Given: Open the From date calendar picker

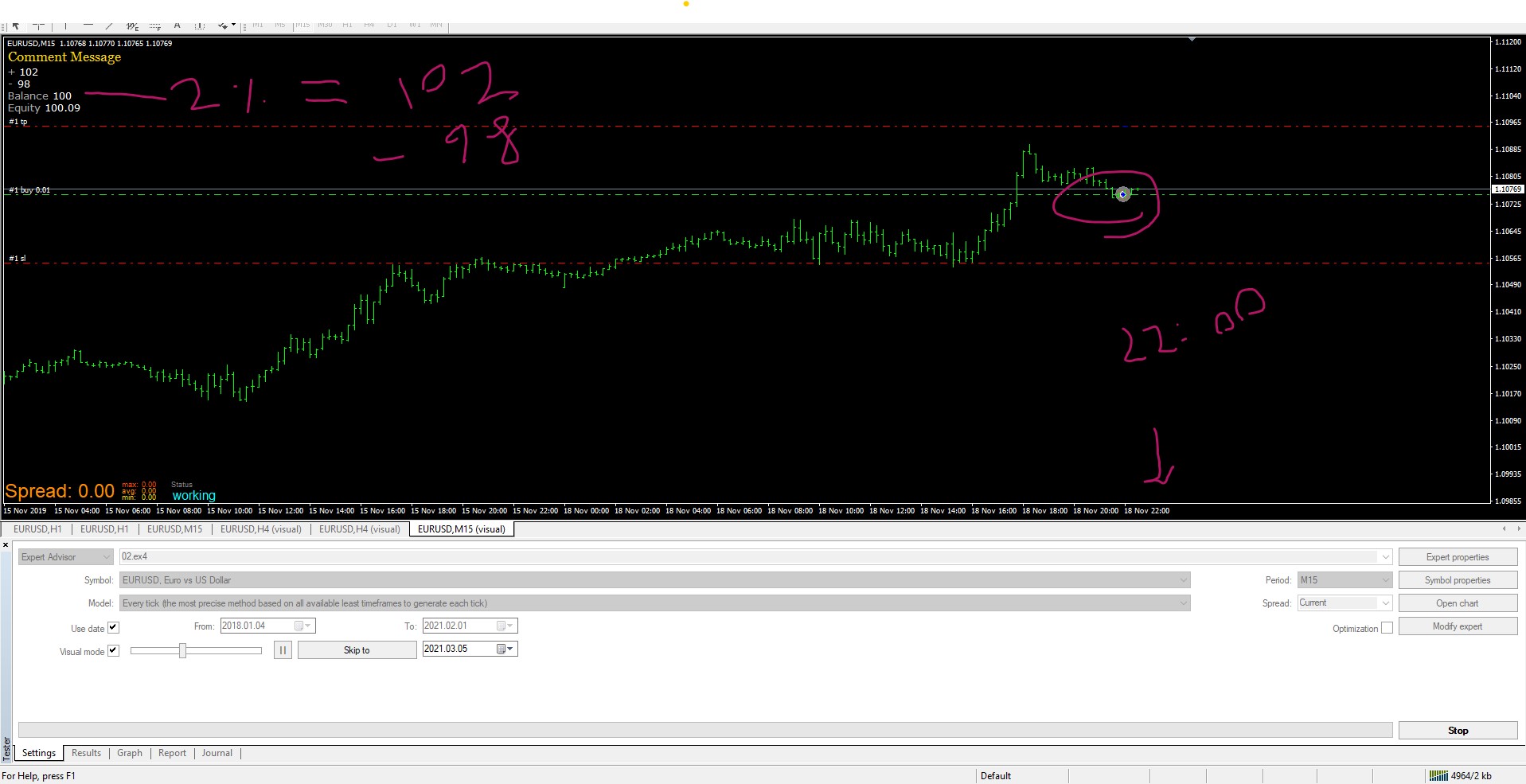Looking at the screenshot, I should (303, 626).
